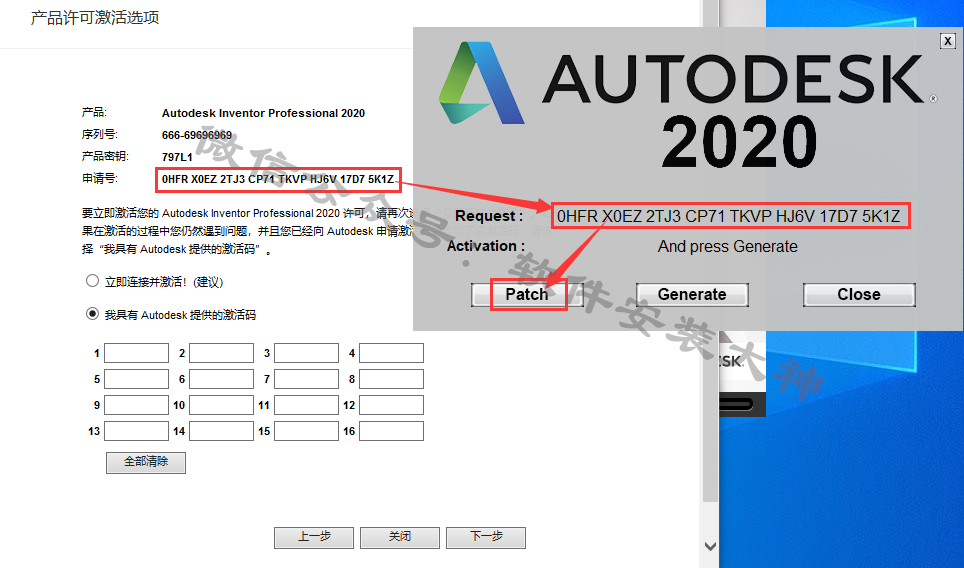
Task: Click the product key 797L1
Action: (x=177, y=157)
